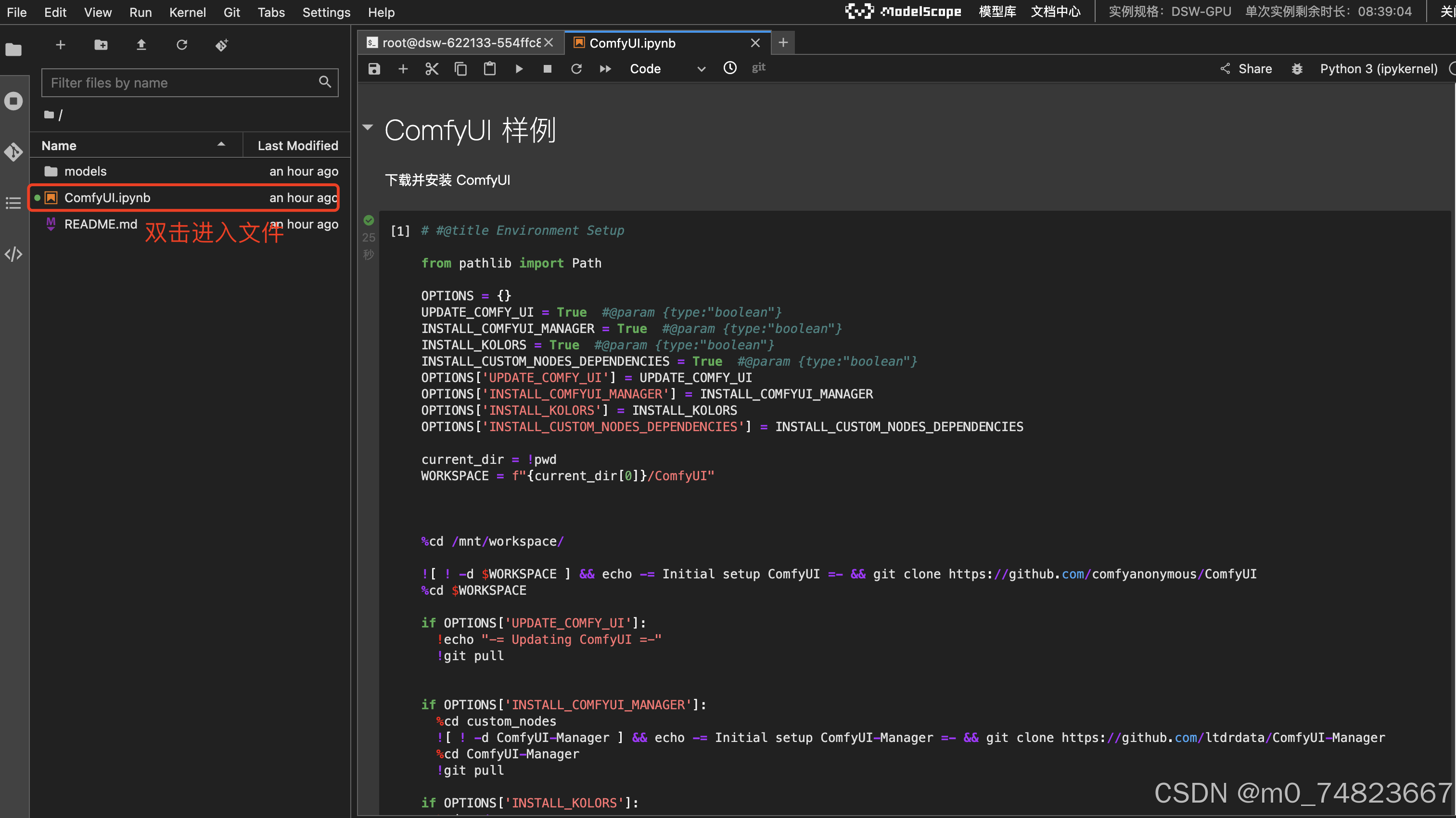Click the Share button
The width and height of the screenshot is (1456, 818).
[1246, 69]
